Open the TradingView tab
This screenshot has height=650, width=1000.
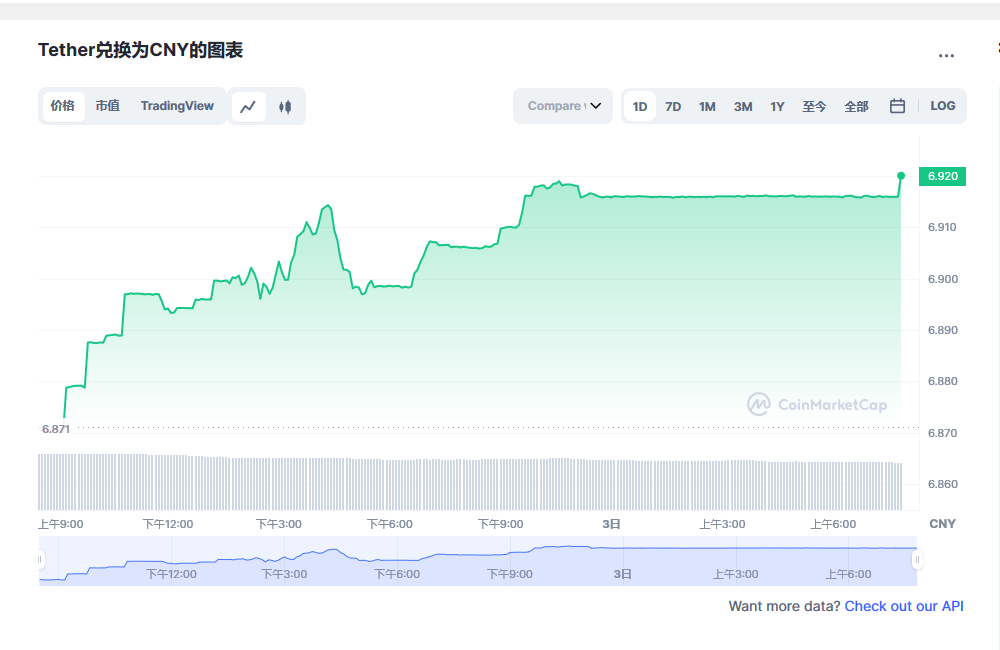(x=177, y=106)
